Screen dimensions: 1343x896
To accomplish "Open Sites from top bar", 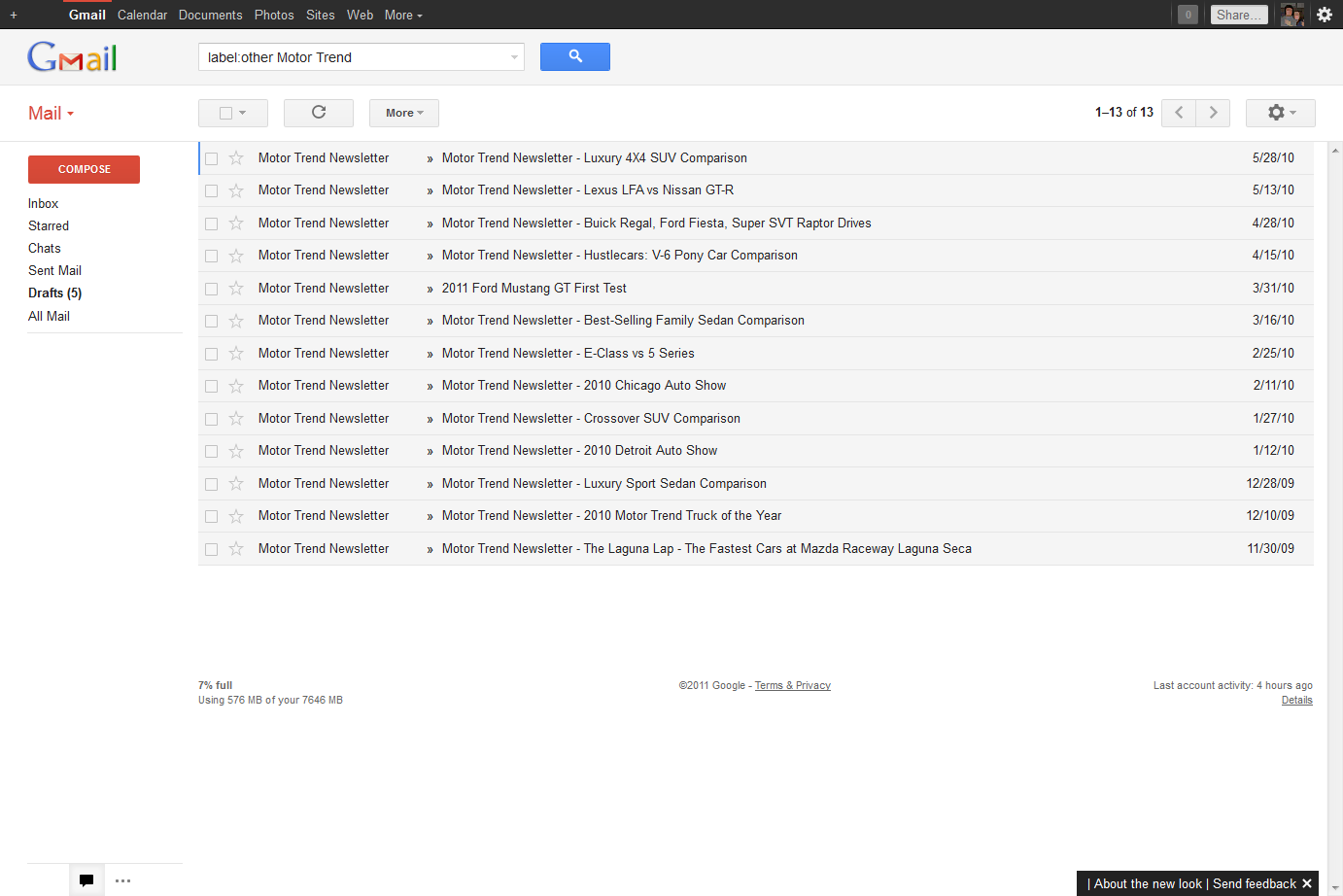I will [321, 15].
